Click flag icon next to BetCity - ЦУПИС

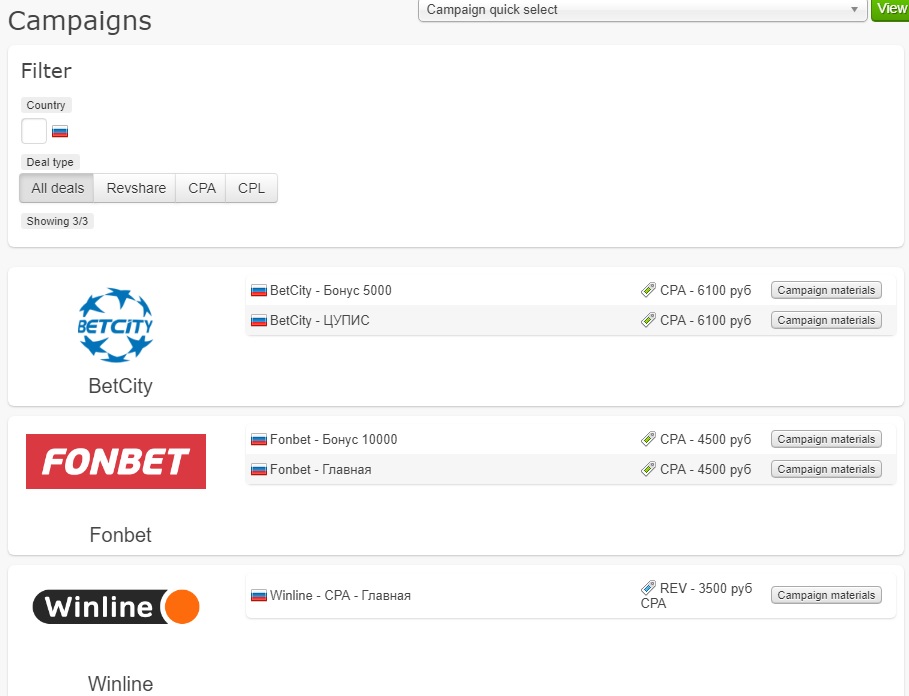(259, 321)
